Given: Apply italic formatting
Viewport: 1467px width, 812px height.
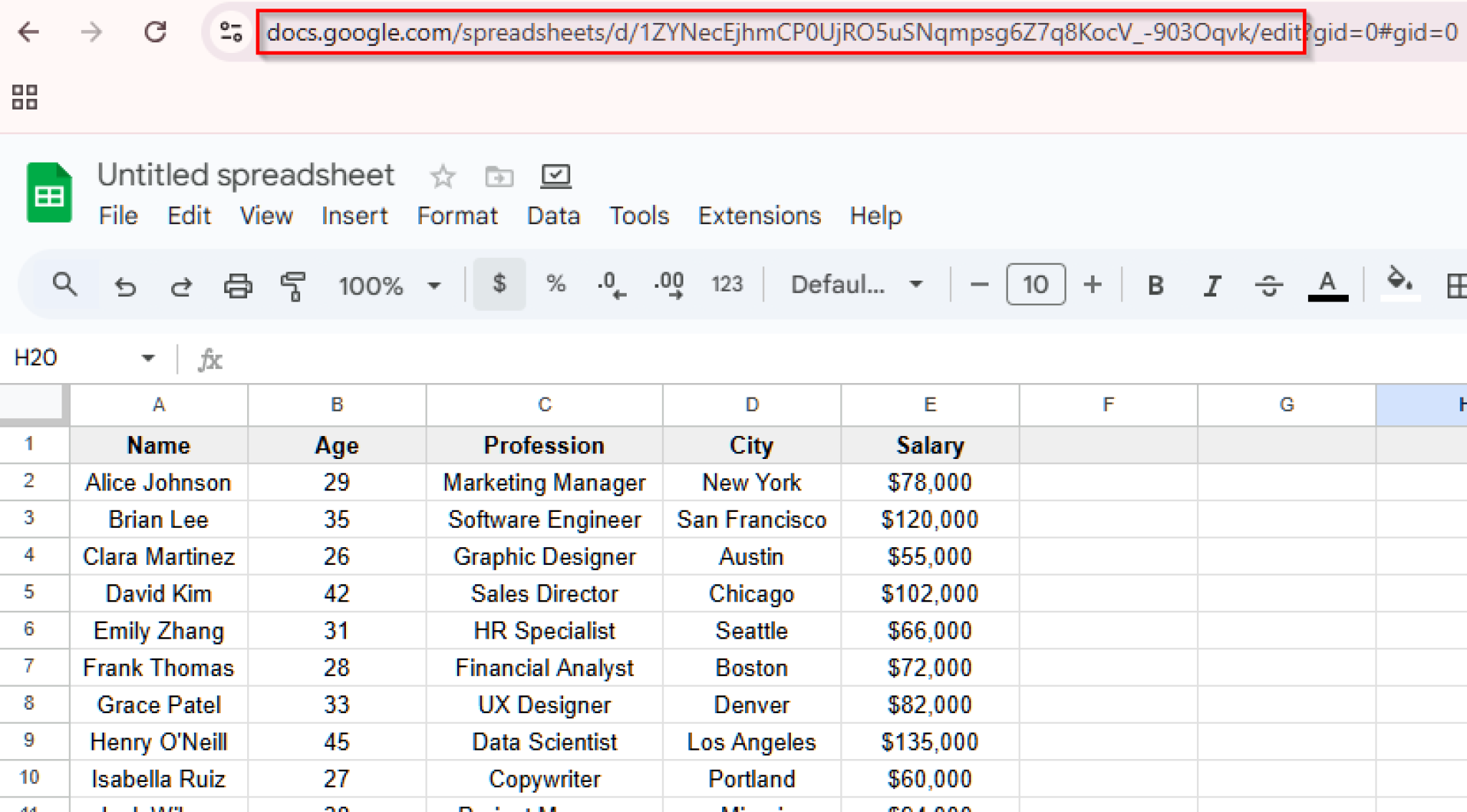Looking at the screenshot, I should coord(1212,284).
